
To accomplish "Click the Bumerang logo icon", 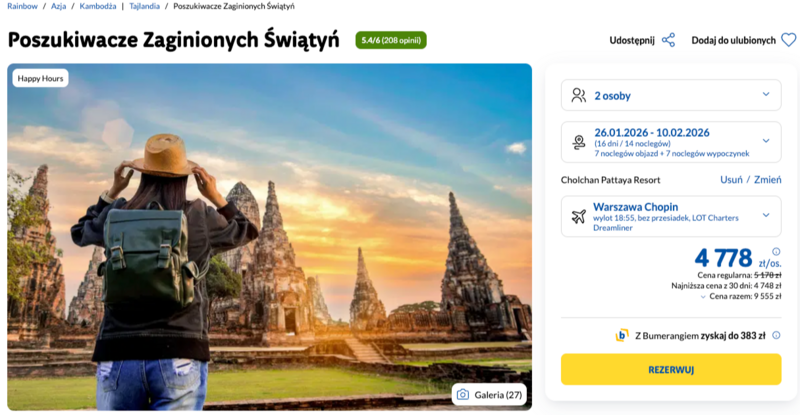I will [x=622, y=335].
